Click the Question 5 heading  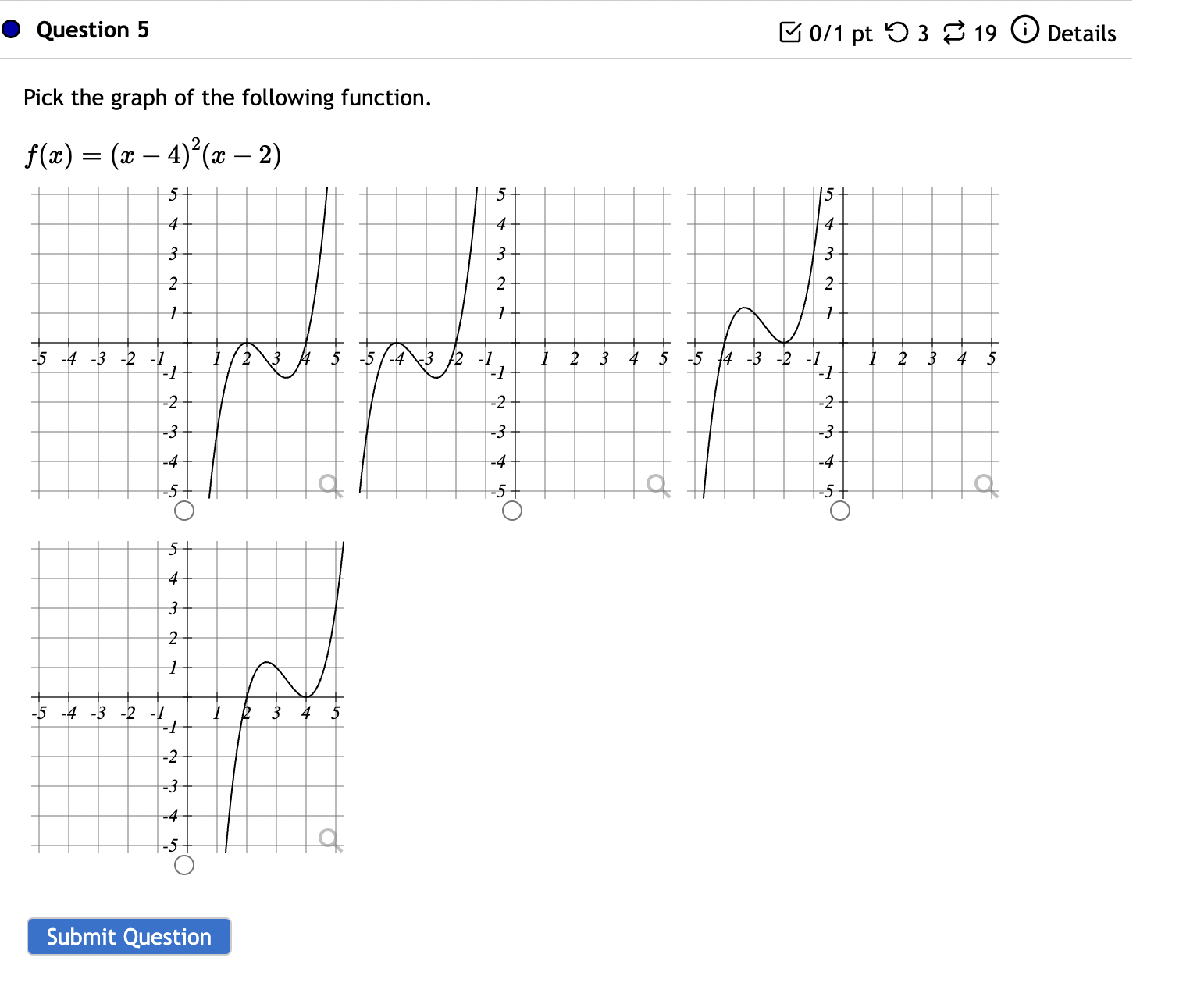(x=92, y=30)
